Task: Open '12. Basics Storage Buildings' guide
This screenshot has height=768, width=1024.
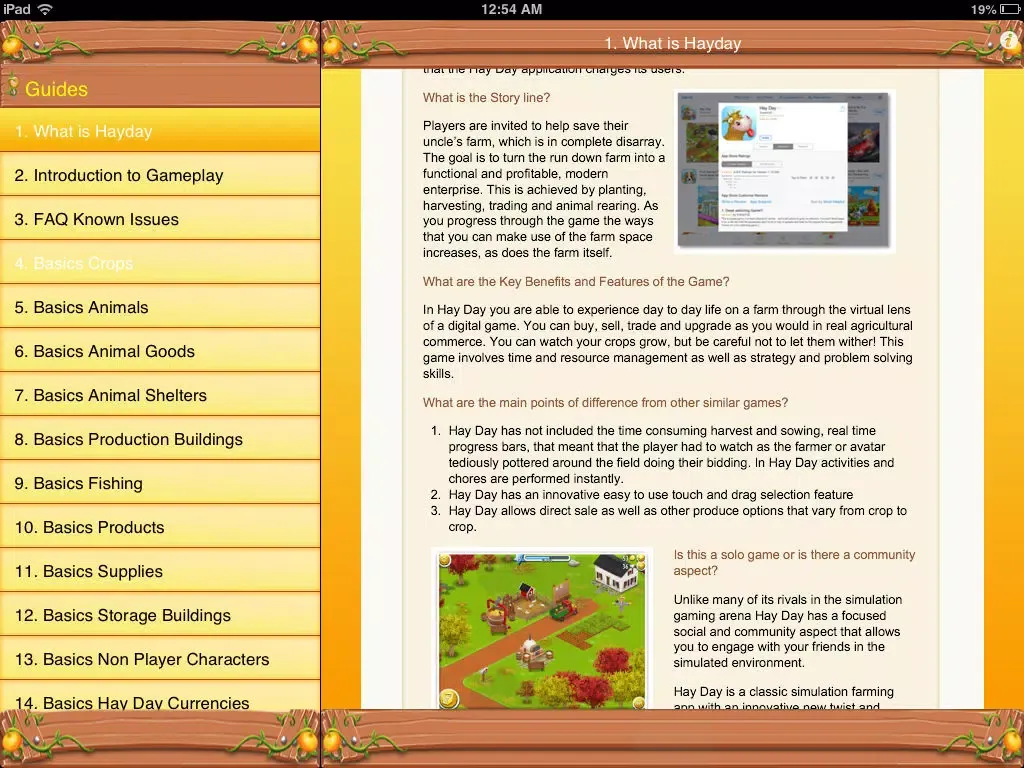Action: [160, 615]
